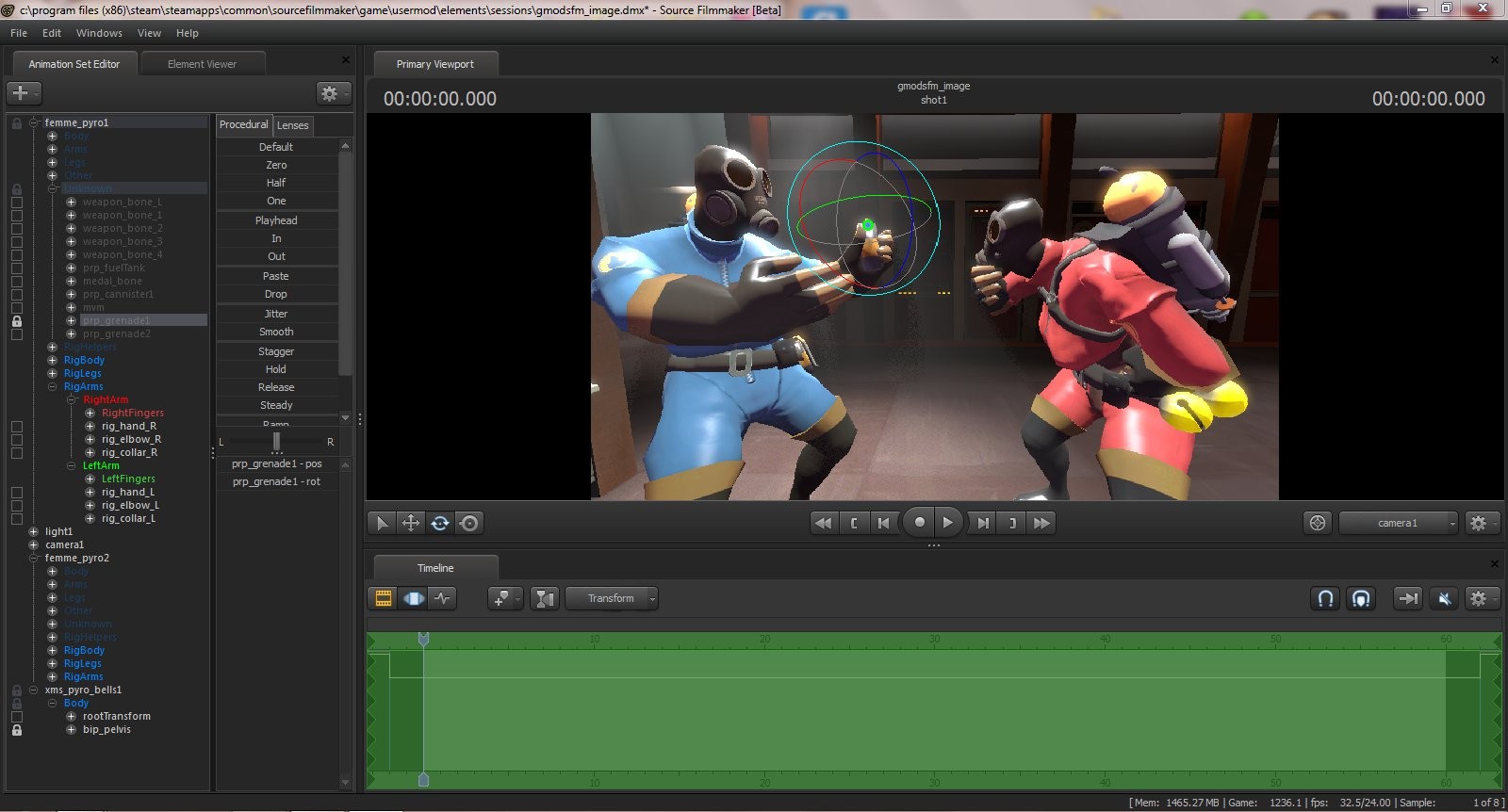Open the File menu
1508x812 pixels.
[19, 33]
